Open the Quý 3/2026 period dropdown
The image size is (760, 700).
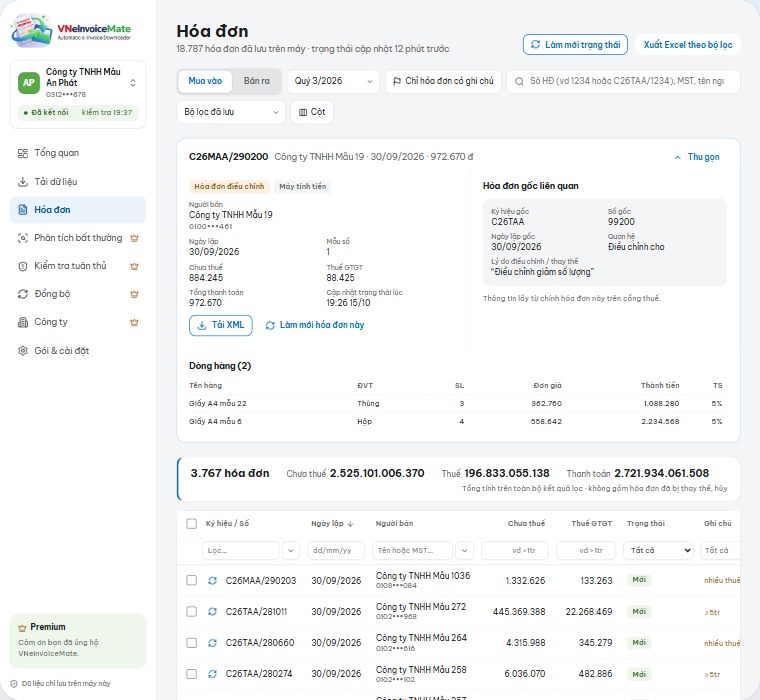pos(333,81)
